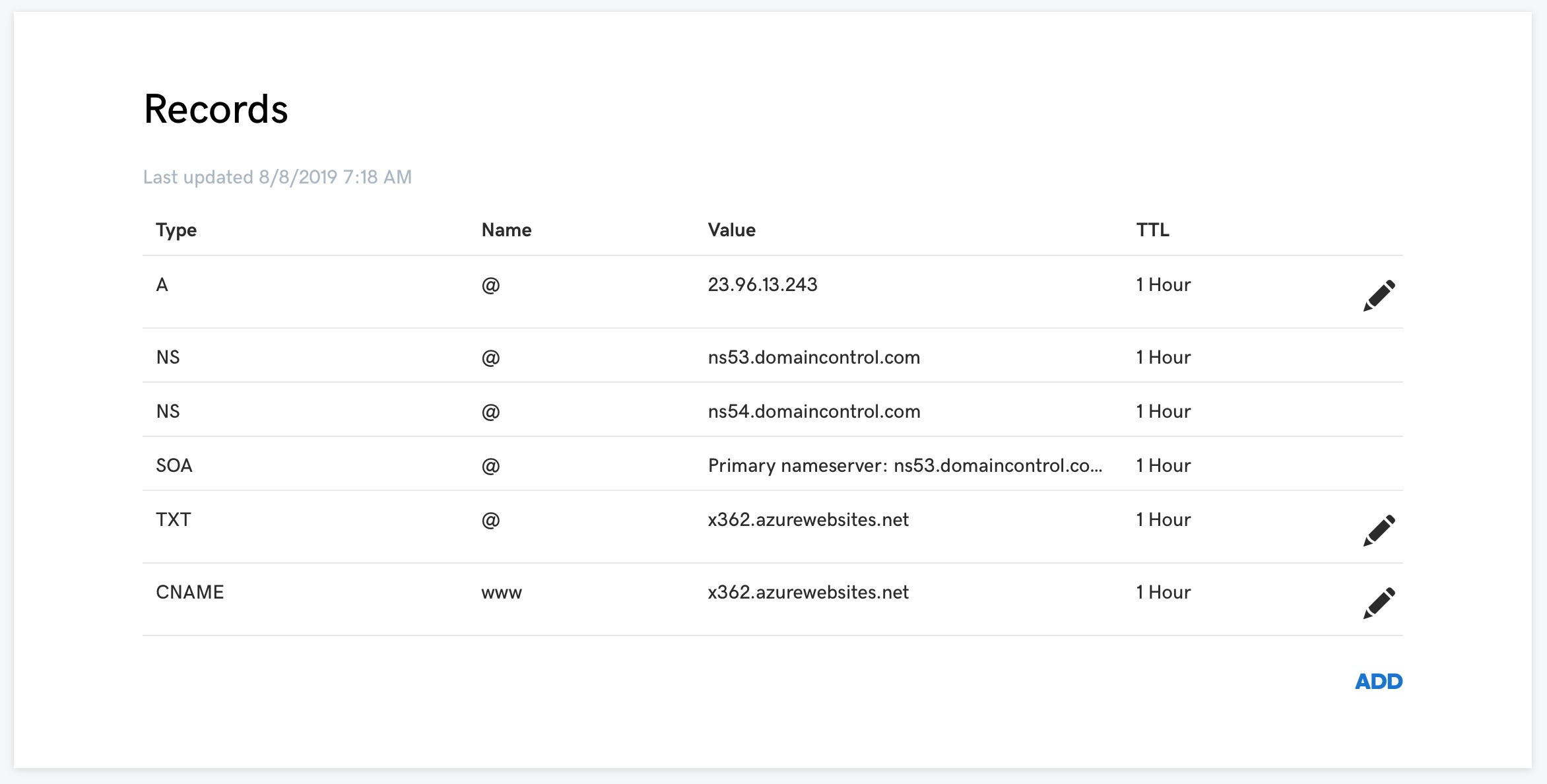The width and height of the screenshot is (1547, 784).
Task: Click the SOA record type cell
Action: click(x=174, y=465)
